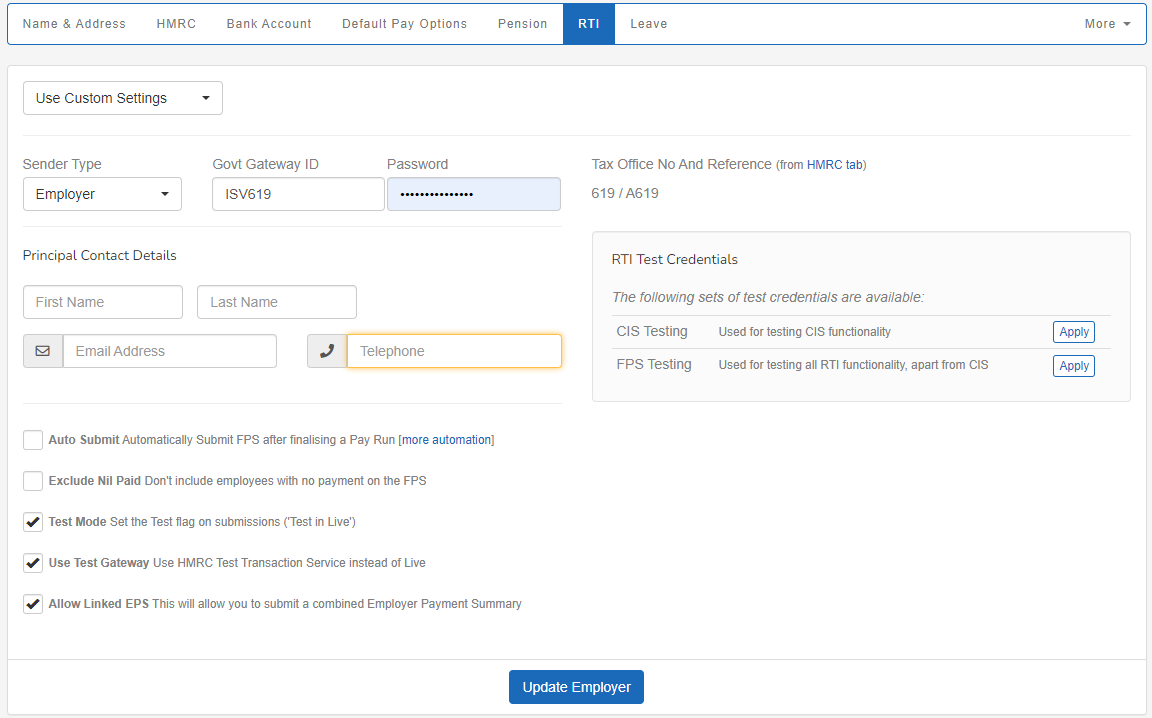This screenshot has height=718, width=1152.
Task: Switch to the Leave tab
Action: point(649,24)
